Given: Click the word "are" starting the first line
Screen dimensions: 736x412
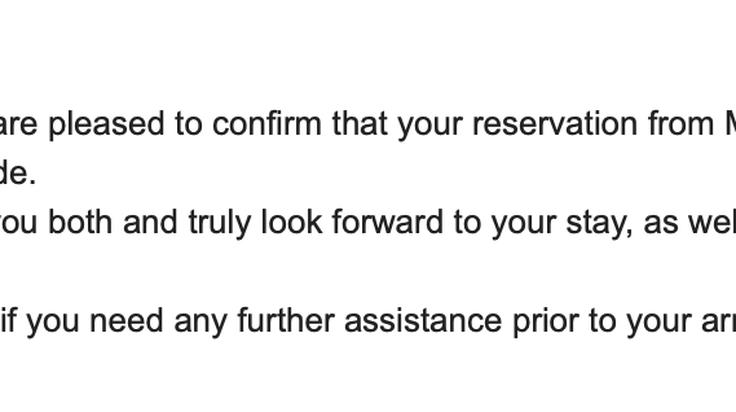Looking at the screenshot, I should pos(19,127).
